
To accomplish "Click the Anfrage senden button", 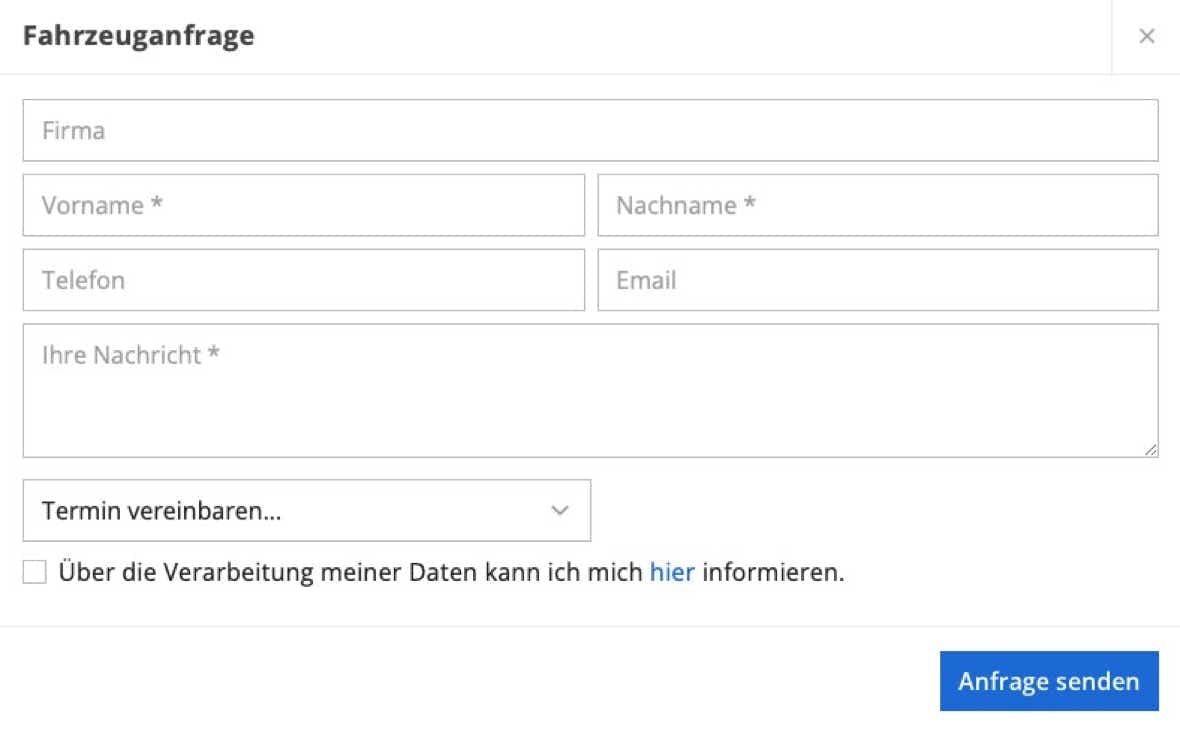I will [1049, 681].
